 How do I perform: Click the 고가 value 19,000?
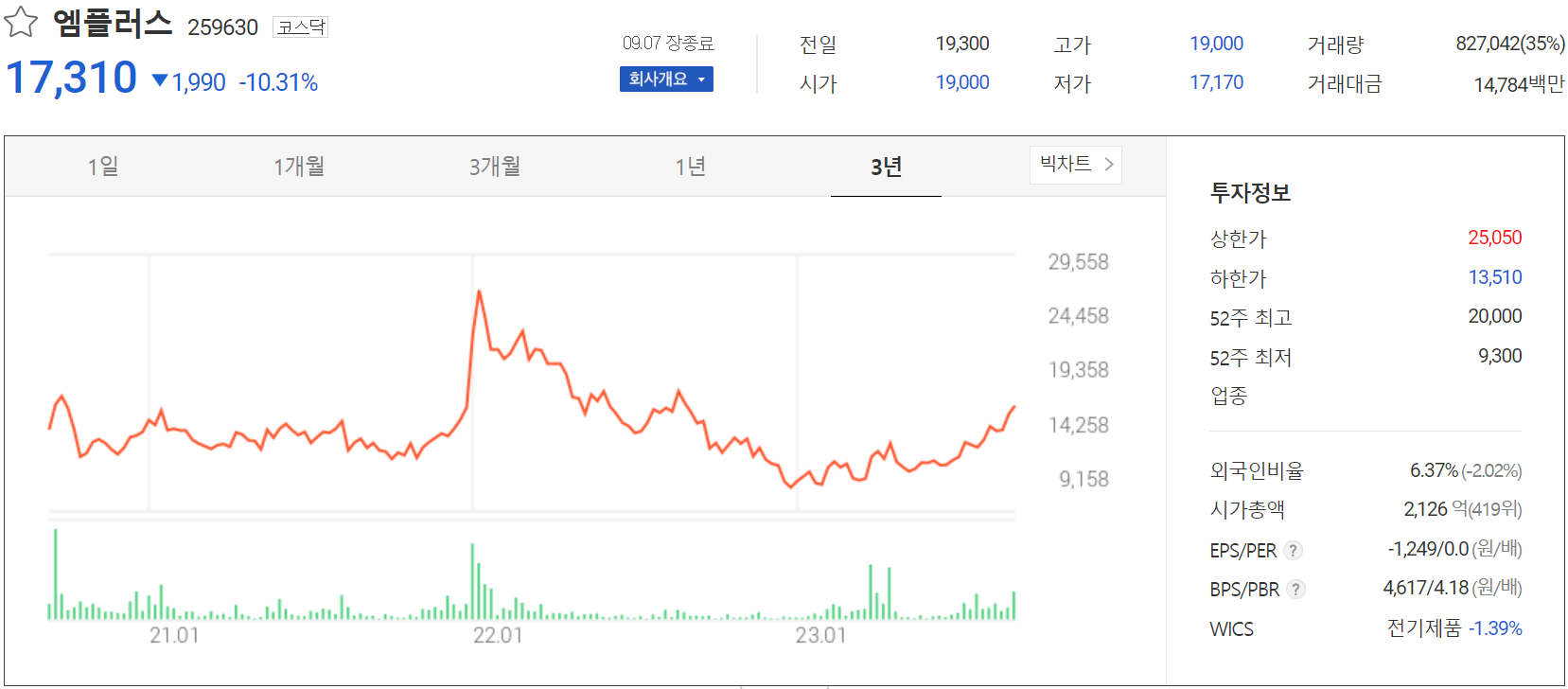(1216, 44)
